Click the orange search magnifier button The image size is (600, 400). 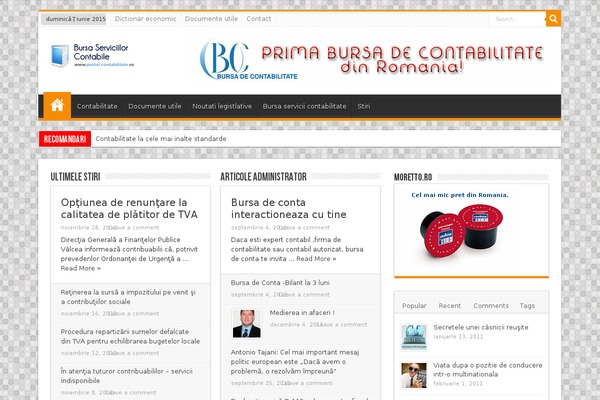pos(553,19)
